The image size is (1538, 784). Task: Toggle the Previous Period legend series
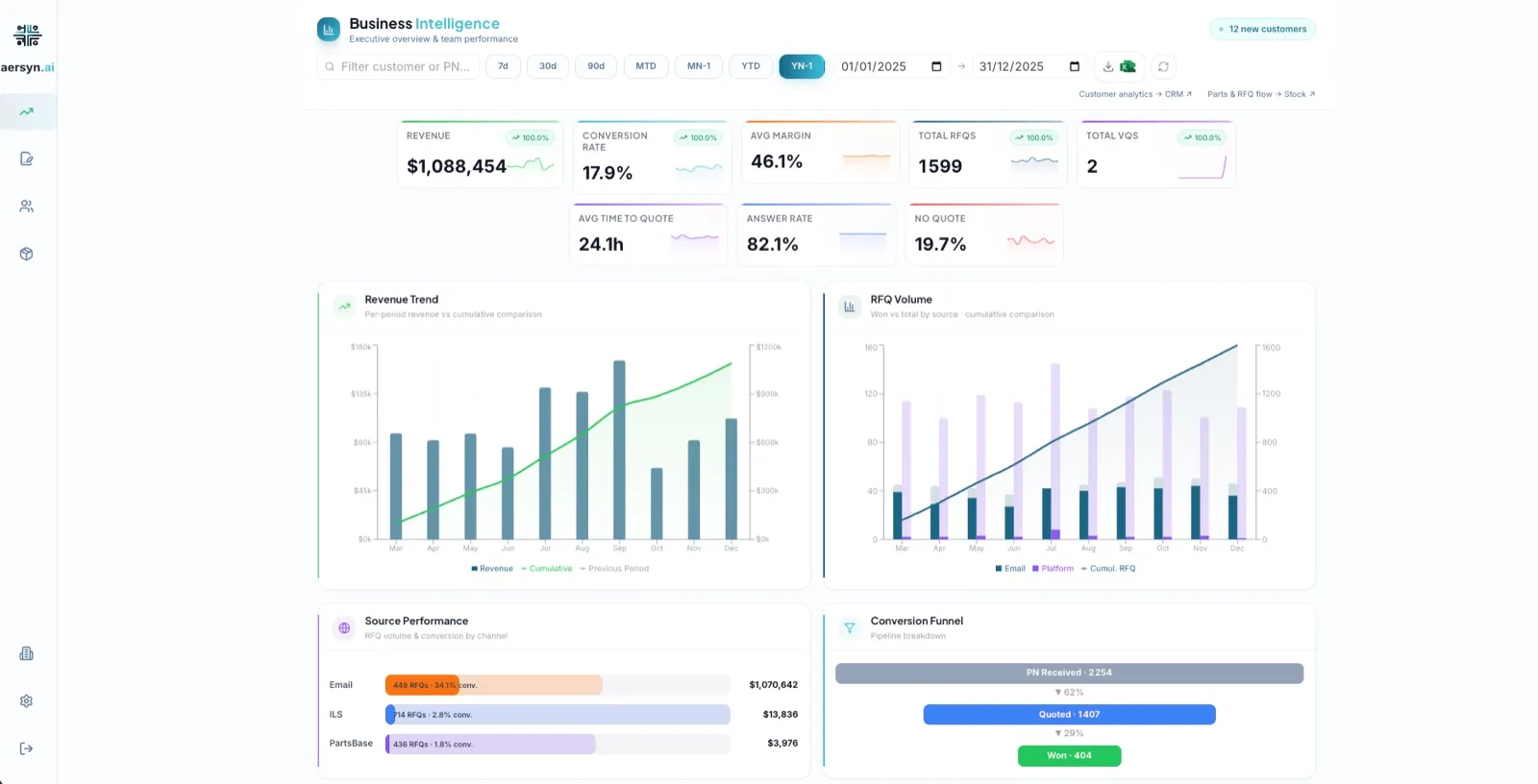click(614, 569)
